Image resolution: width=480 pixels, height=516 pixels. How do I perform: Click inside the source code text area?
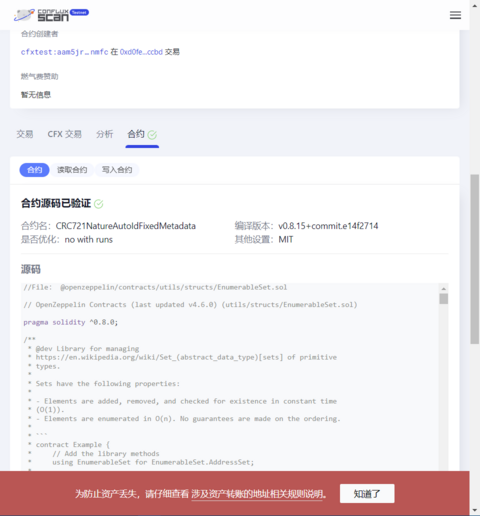[x=230, y=377]
